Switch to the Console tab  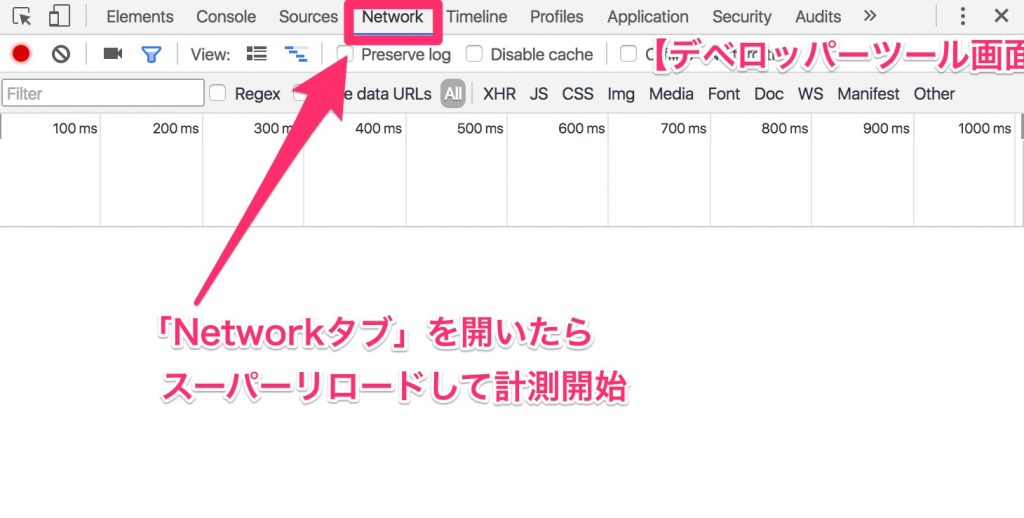pos(226,17)
